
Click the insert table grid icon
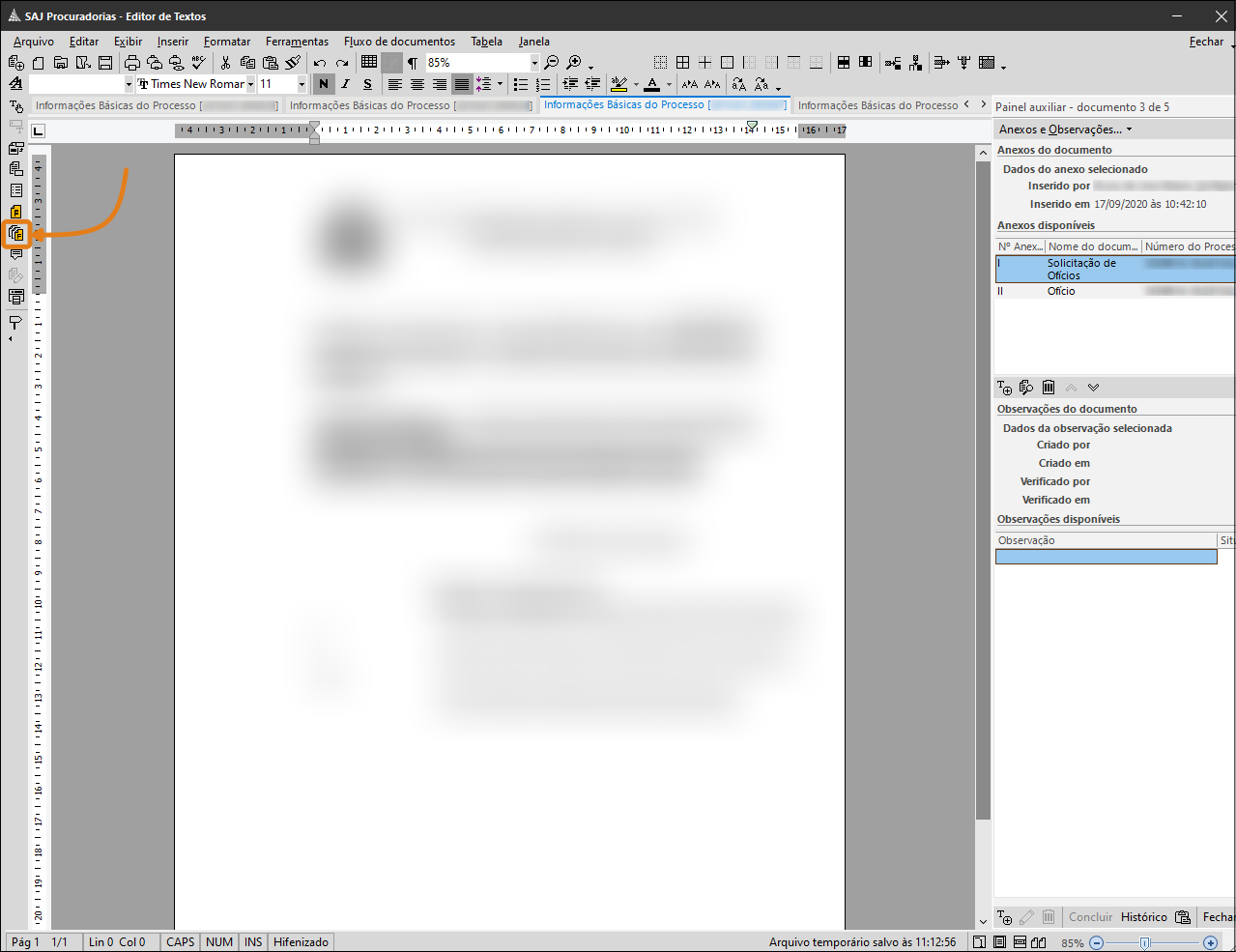pos(369,62)
